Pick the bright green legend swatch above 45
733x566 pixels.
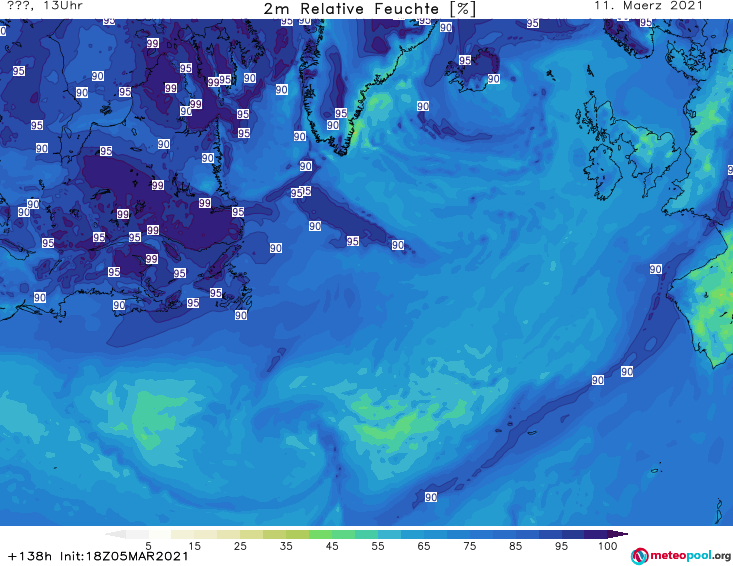point(320,534)
